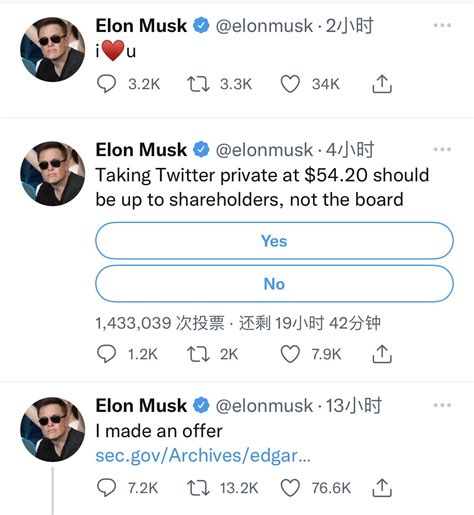Open the sec.gov/Archives/edgar link

pyautogui.click(x=203, y=456)
